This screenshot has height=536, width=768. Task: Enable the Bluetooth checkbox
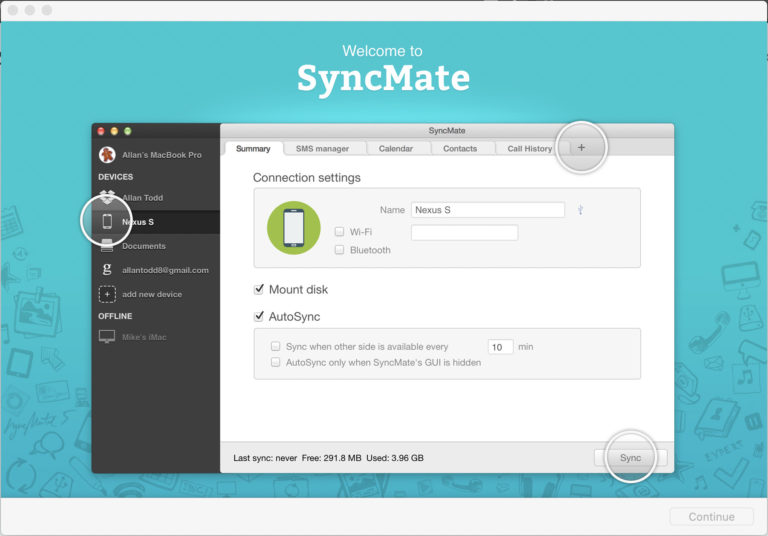pyautogui.click(x=340, y=250)
